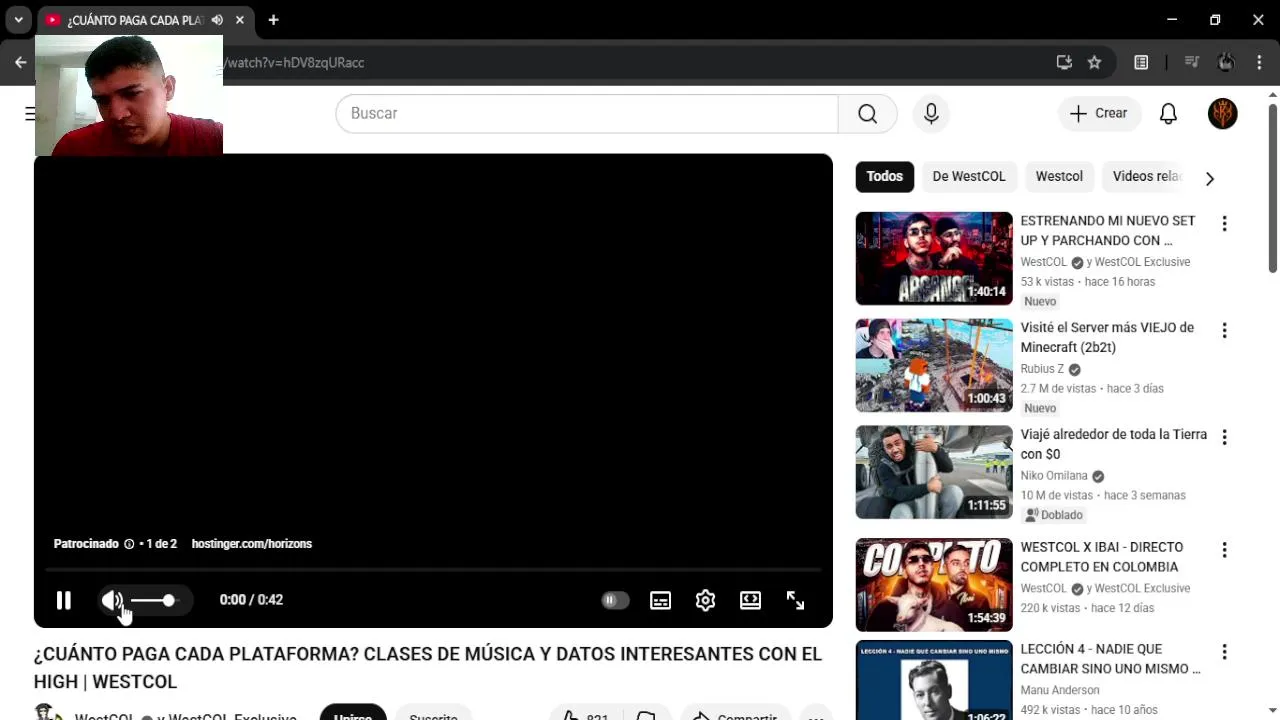Show more filter chips with the right arrow
Screen dimensions: 1280x720
coord(1210,178)
